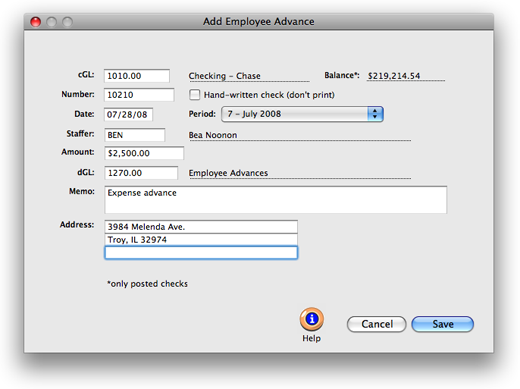Image resolution: width=520 pixels, height=389 pixels.
Task: Click the address line 3984 Melenda Ave.
Action: 201,227
